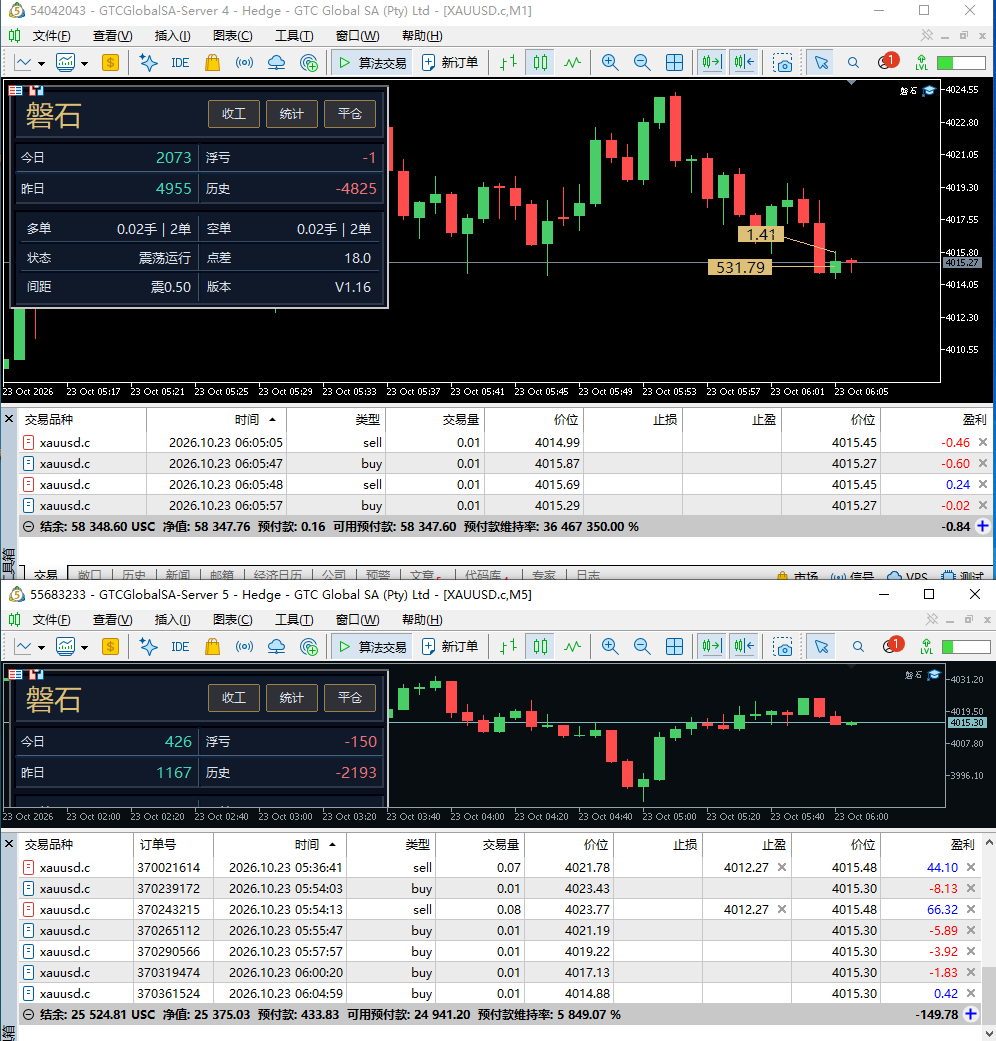Click the zoom out magnifier in the top window

[642, 63]
